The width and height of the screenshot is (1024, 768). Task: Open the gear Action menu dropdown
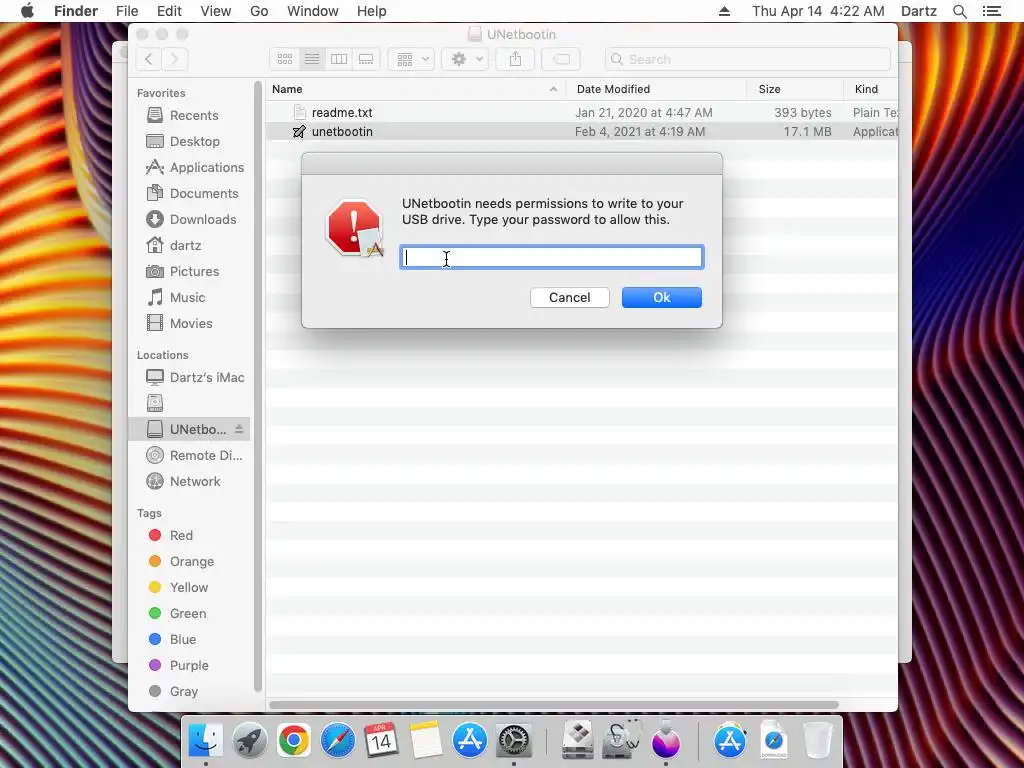point(465,59)
